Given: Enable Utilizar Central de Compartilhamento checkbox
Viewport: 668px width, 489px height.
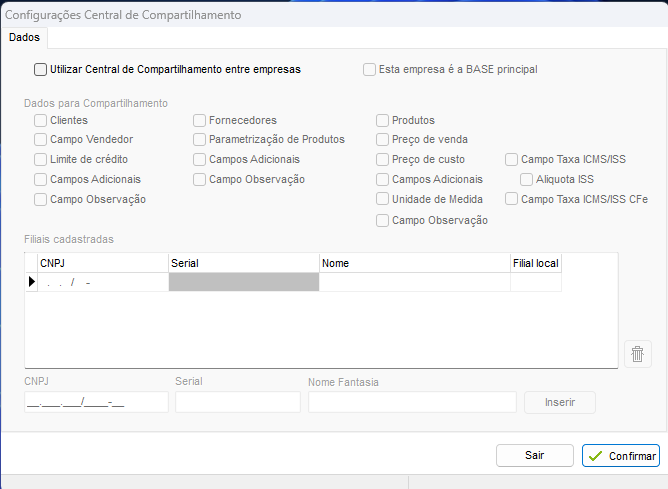Looking at the screenshot, I should point(41,70).
